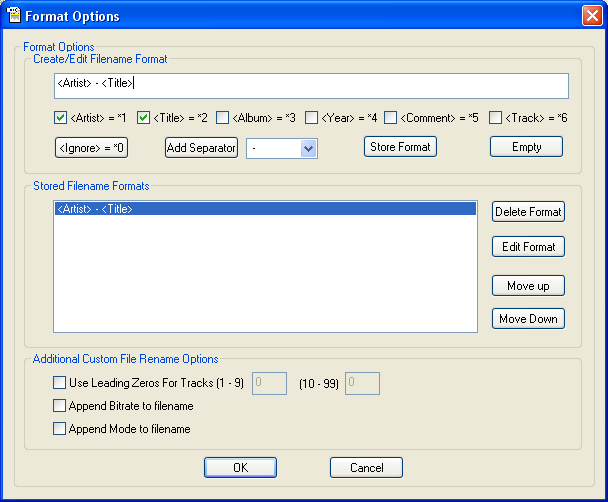This screenshot has height=502, width=608.
Task: Enable the <Album> = *3 checkbox
Action: 222,118
